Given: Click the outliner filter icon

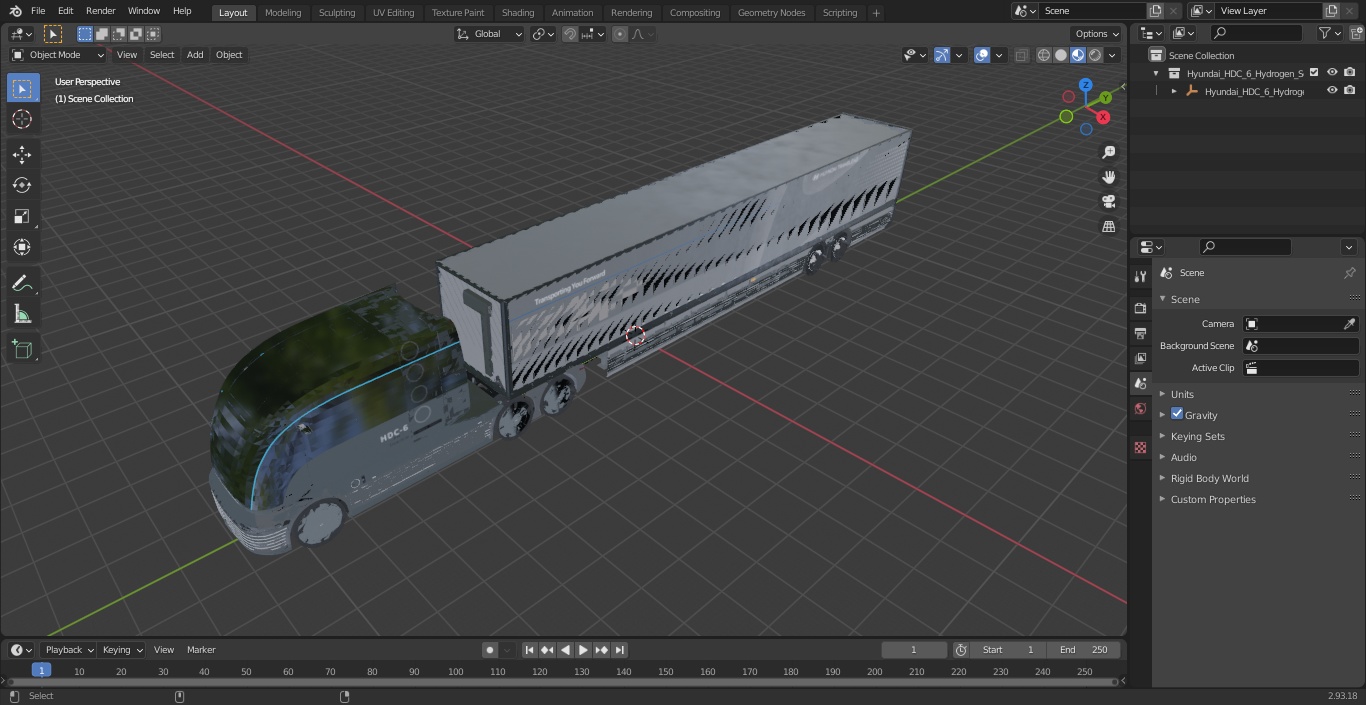Looking at the screenshot, I should 1329,33.
